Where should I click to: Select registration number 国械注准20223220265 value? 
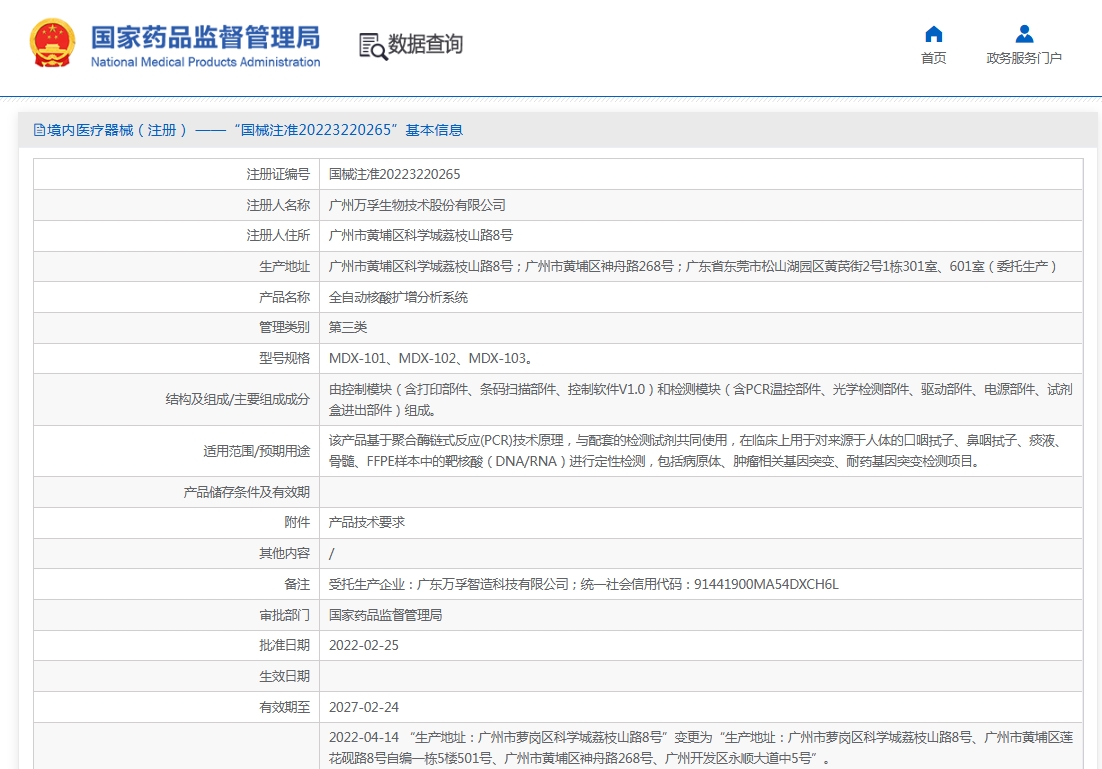(394, 174)
